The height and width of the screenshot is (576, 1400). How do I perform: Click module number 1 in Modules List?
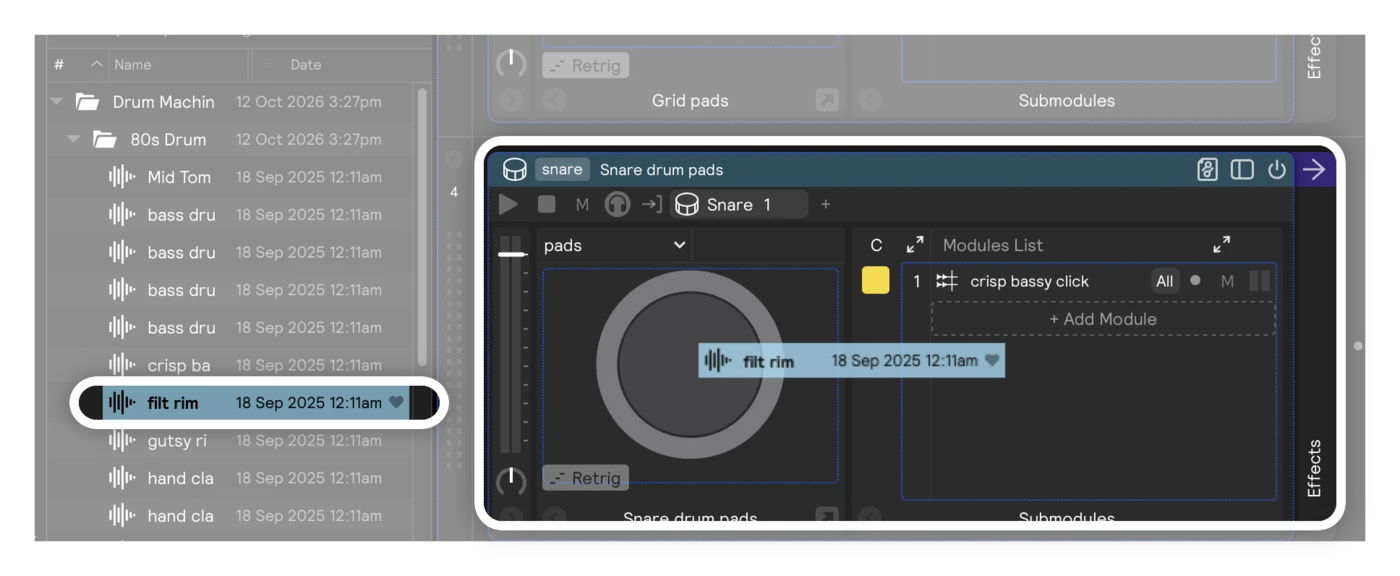pyautogui.click(x=916, y=281)
